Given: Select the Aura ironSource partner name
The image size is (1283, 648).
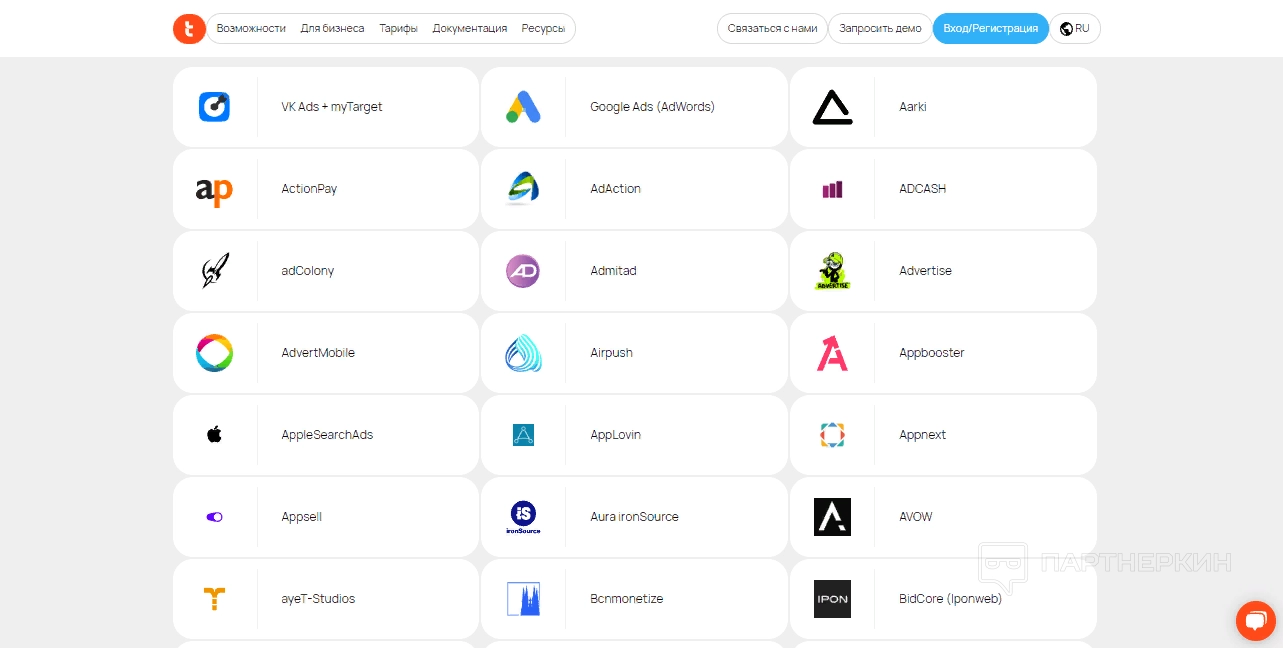Looking at the screenshot, I should [634, 517].
